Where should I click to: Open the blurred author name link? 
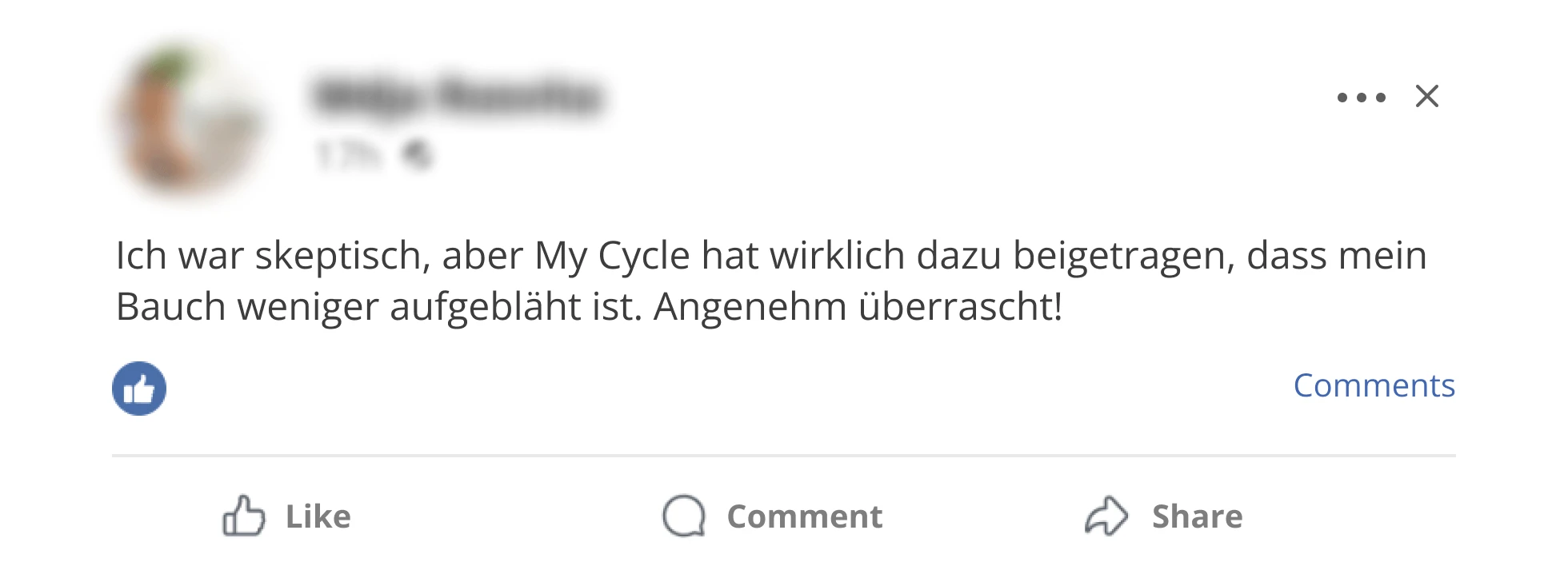pos(458,98)
